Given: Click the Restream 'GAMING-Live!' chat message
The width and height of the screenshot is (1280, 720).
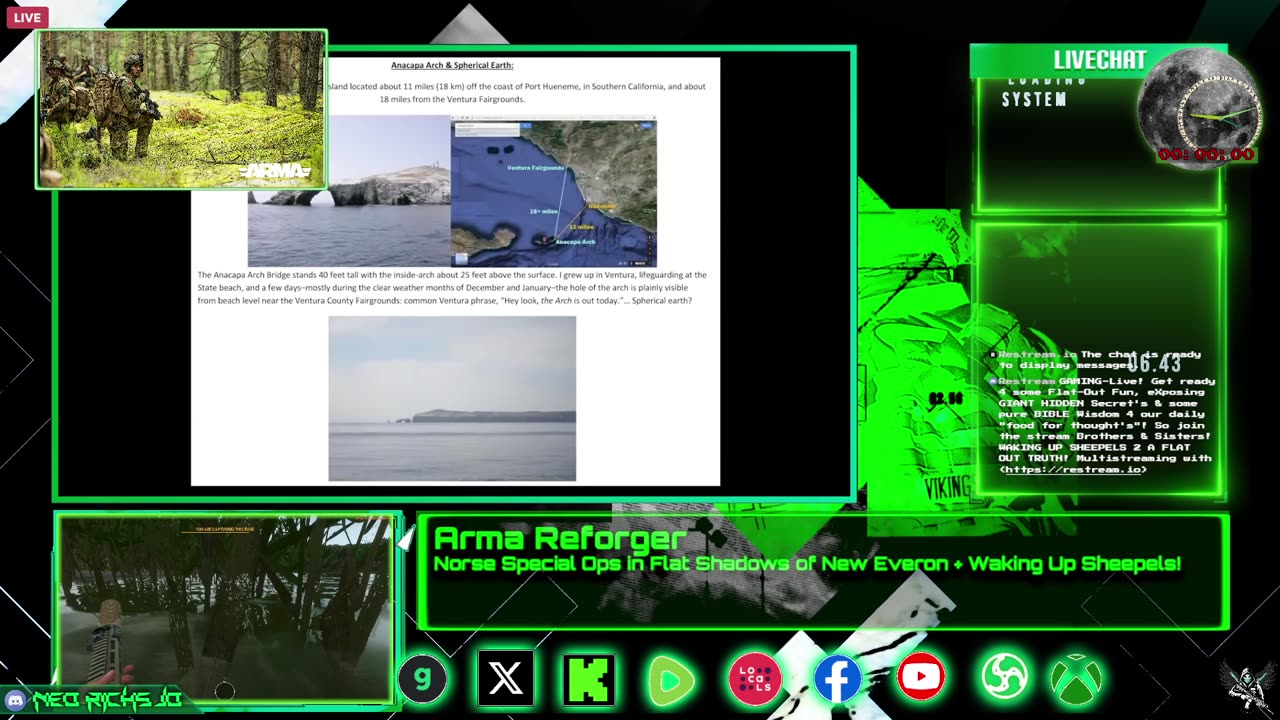Looking at the screenshot, I should coord(1103,425).
